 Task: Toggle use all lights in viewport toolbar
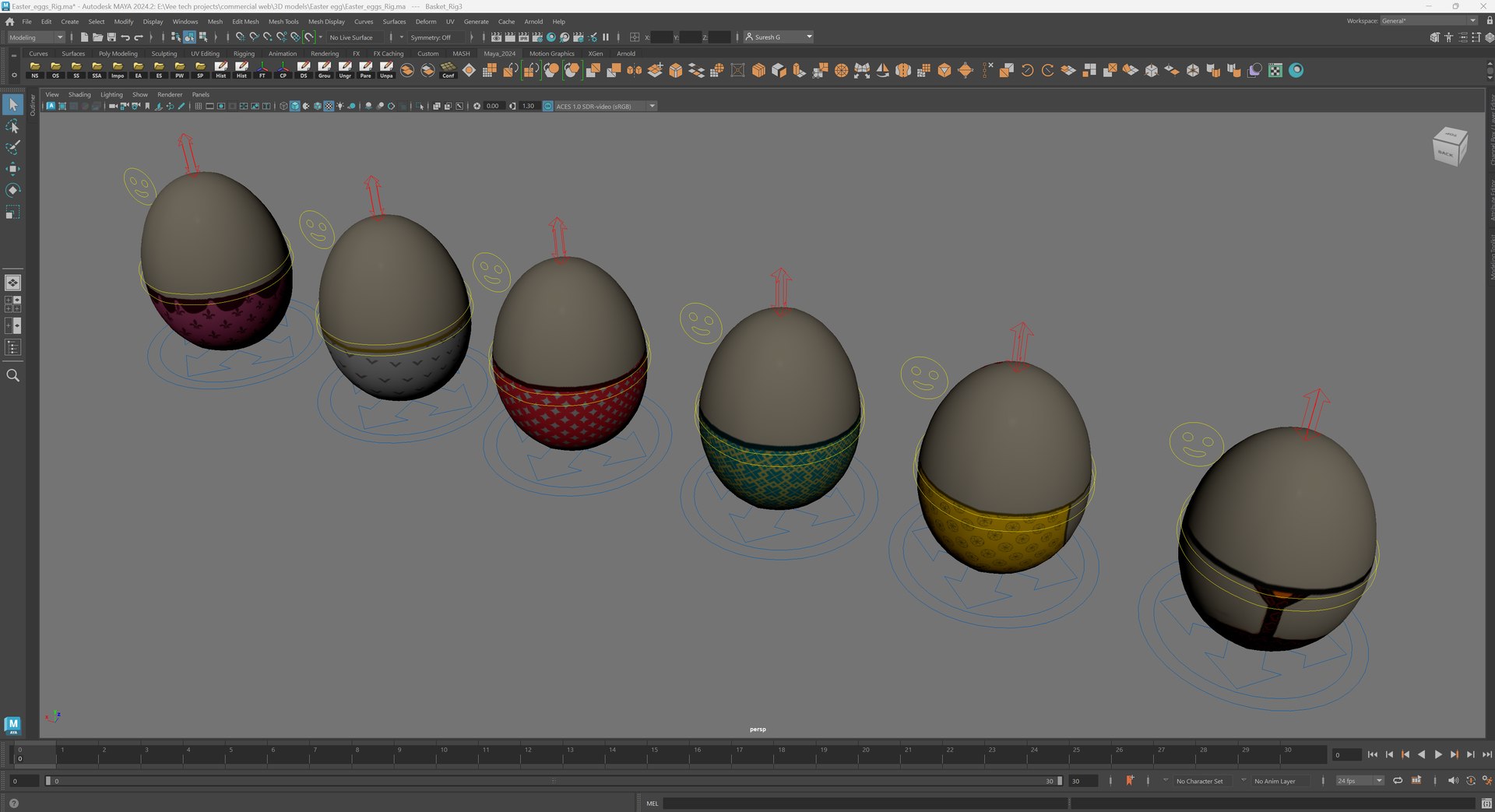point(340,106)
